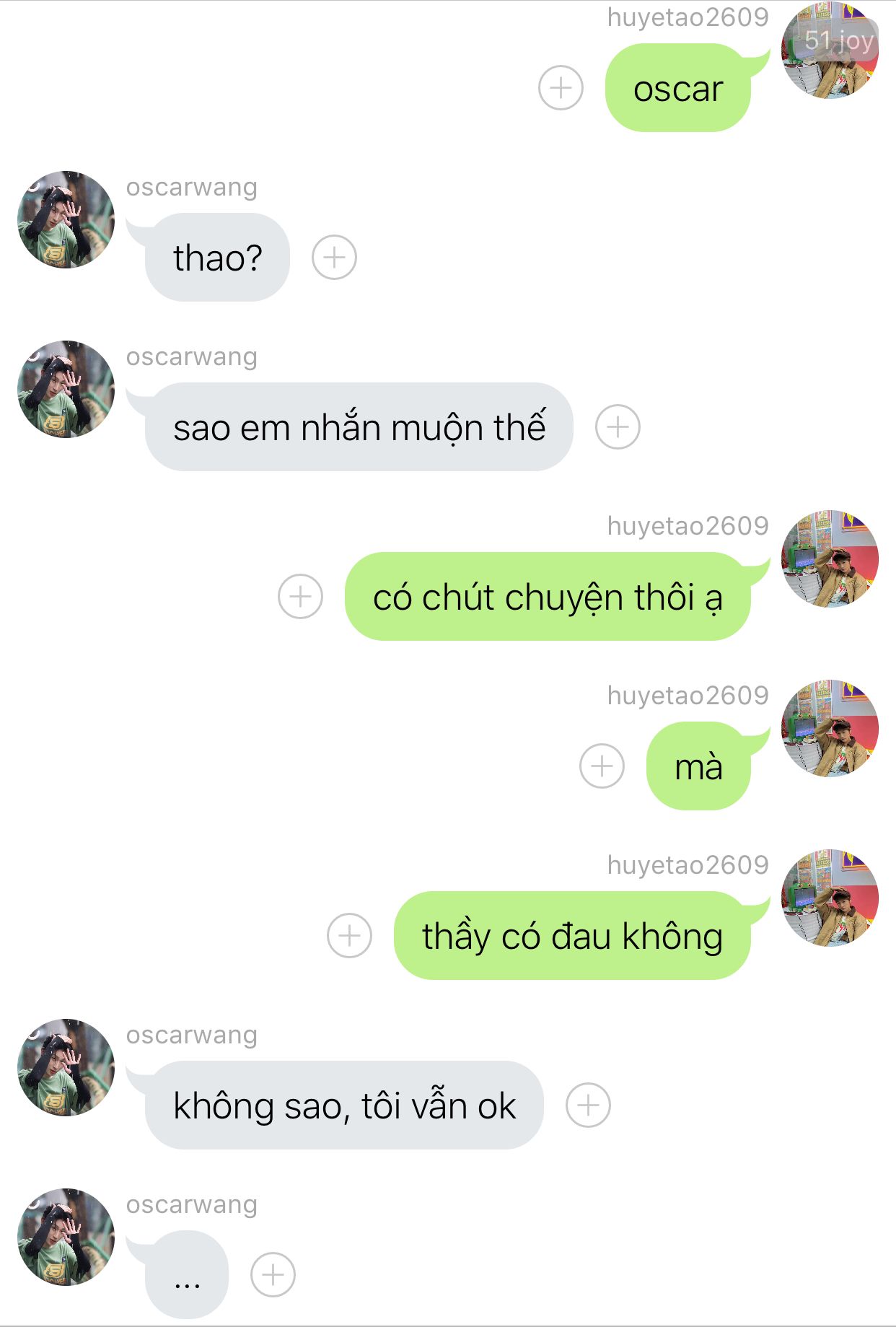The height and width of the screenshot is (1327, 896).
Task: Select the 'thầy có đau không' bubble
Action: click(573, 936)
